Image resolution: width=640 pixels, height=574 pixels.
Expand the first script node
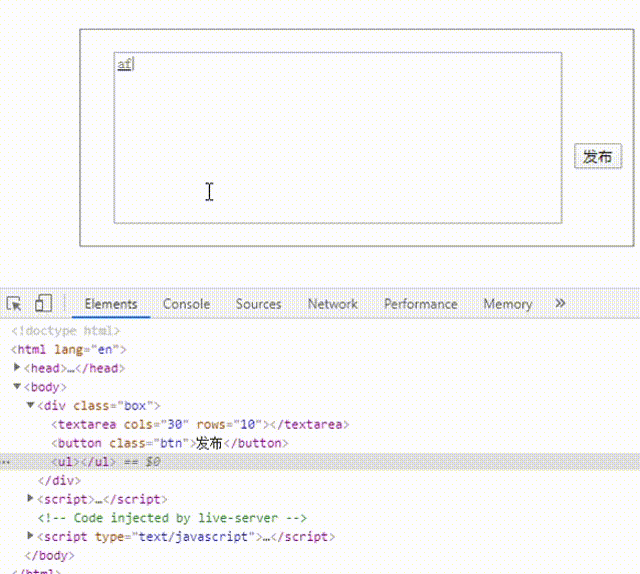pos(30,498)
